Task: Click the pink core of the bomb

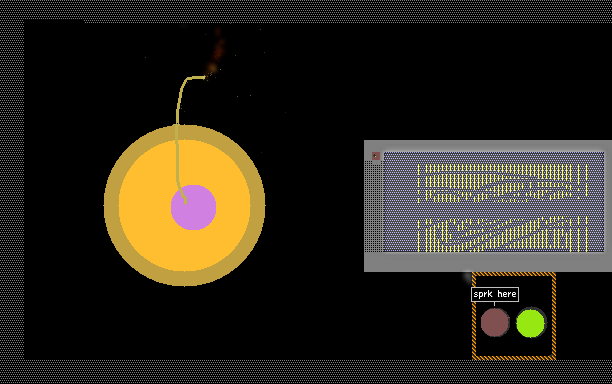Action: (x=194, y=207)
